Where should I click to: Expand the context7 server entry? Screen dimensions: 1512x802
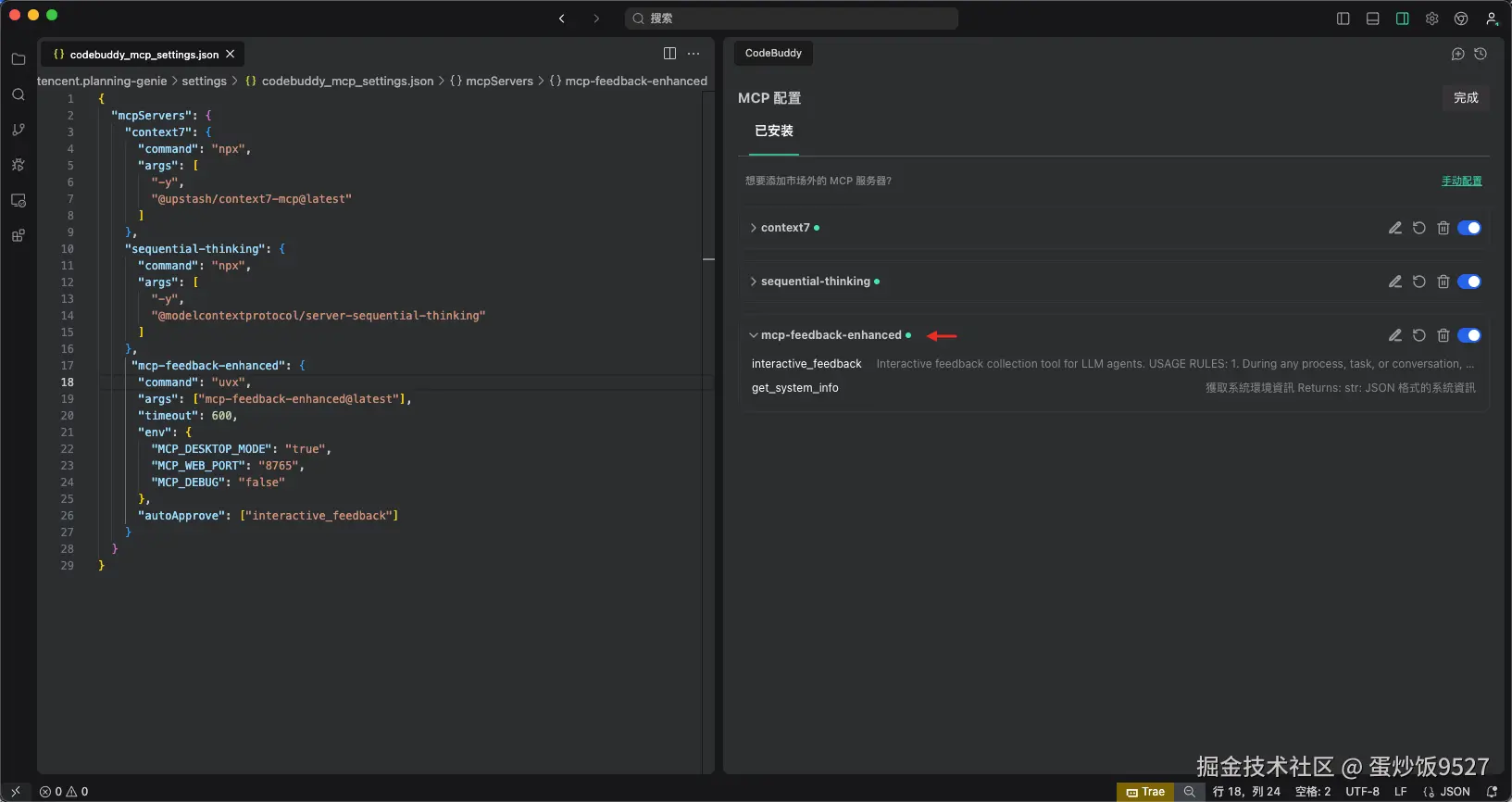pos(754,228)
